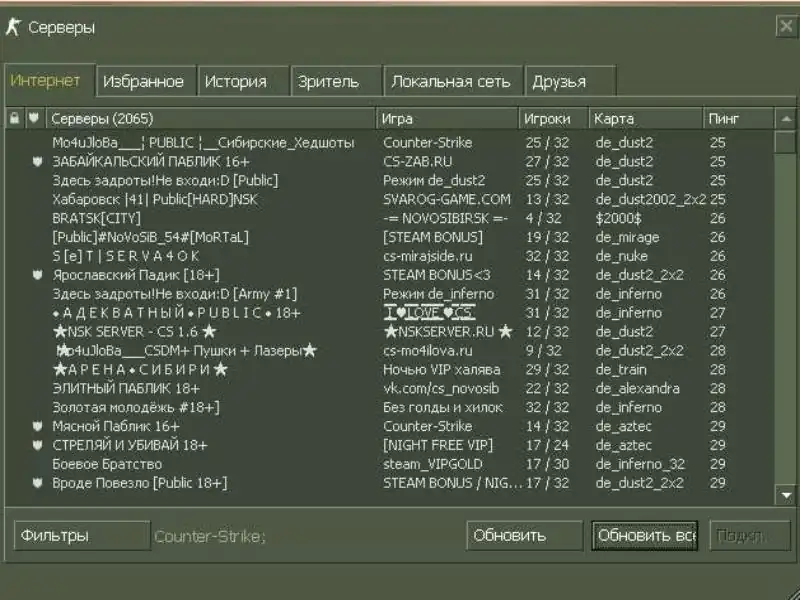
Task: Click game cell -= NOVOSIBIRSK =-
Action: tap(445, 218)
